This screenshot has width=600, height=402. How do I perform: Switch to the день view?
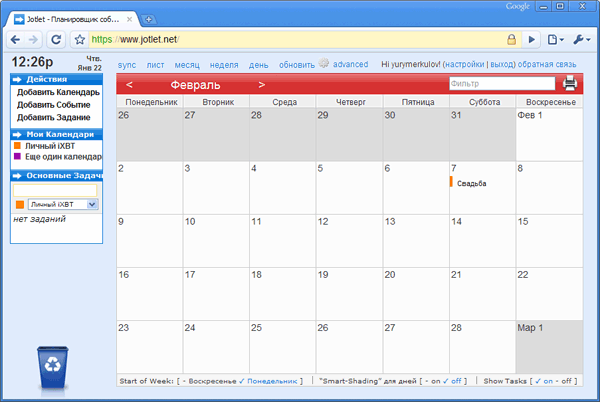258,65
